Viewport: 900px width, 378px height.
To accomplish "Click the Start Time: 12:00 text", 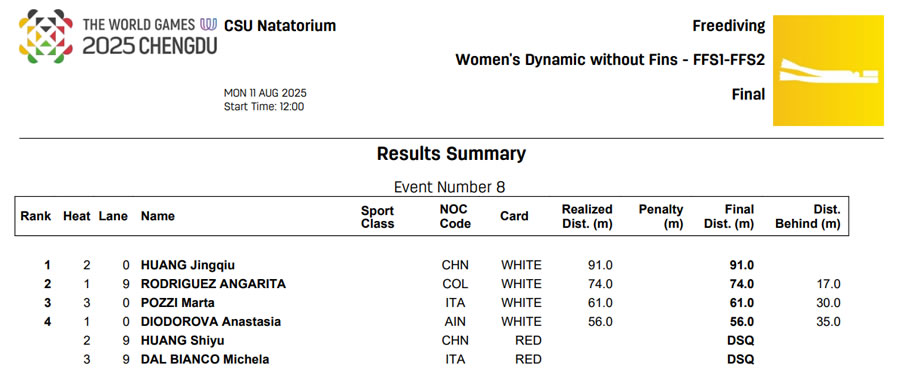I will pyautogui.click(x=264, y=107).
